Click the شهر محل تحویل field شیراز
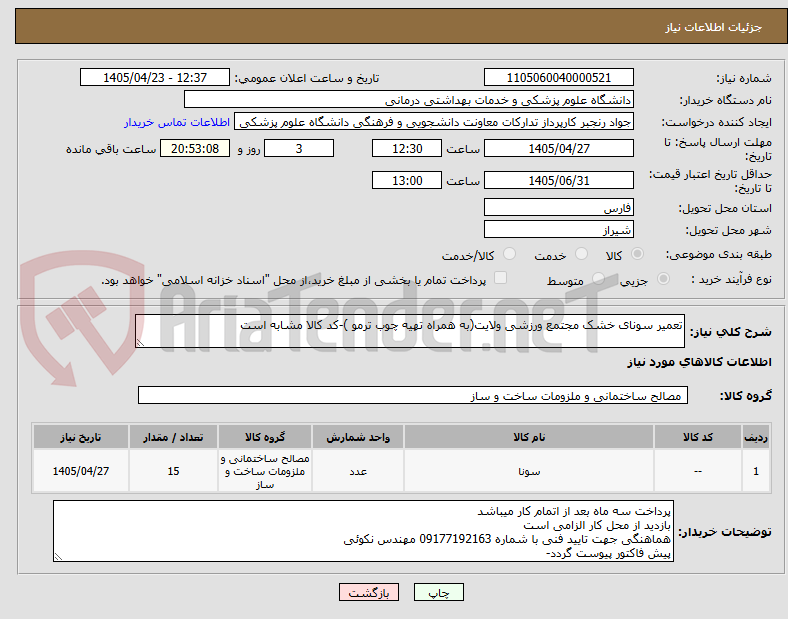Image resolution: width=788 pixels, height=619 pixels. 558,229
